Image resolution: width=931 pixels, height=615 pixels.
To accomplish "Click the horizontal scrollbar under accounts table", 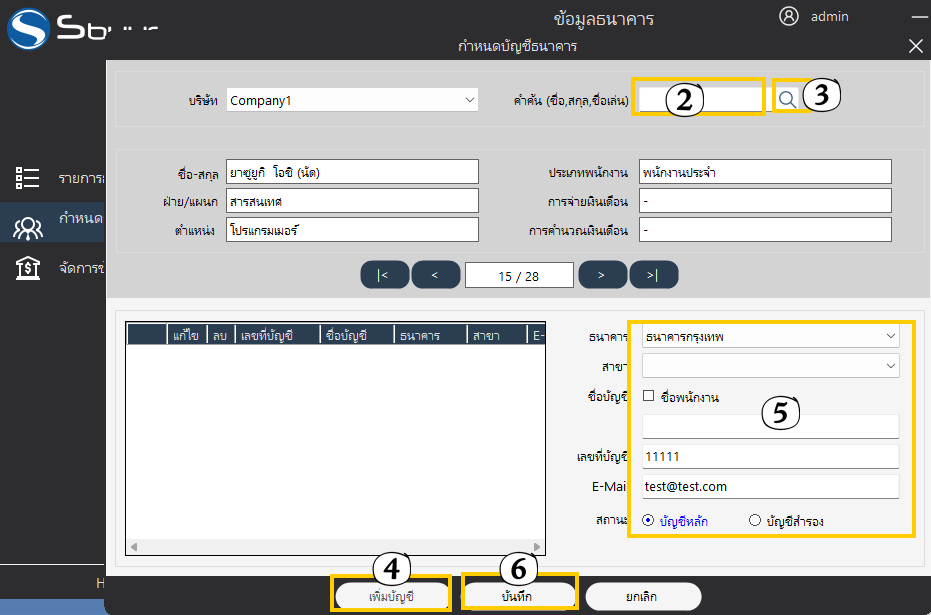I will 335,547.
